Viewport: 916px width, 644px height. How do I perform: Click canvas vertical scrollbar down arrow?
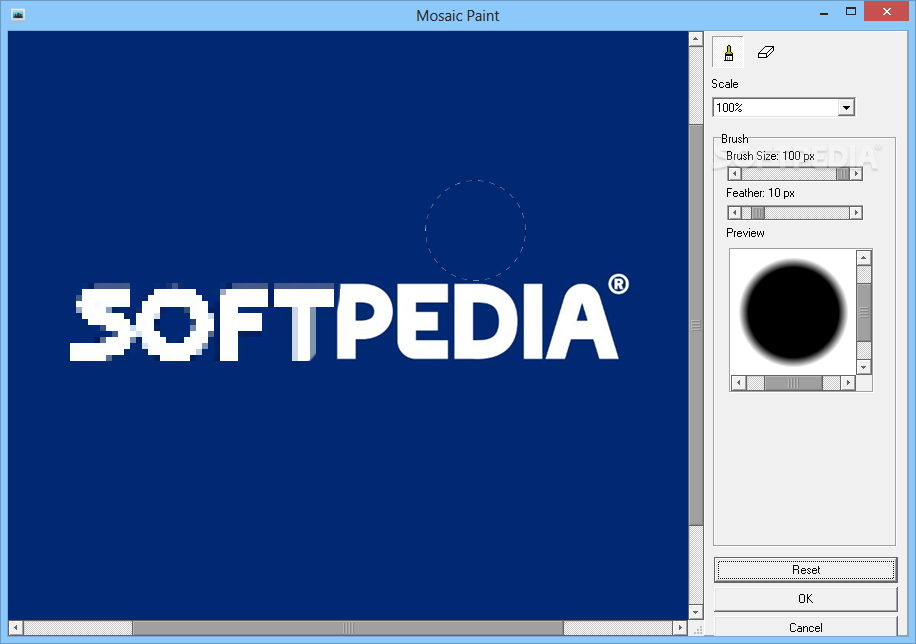[695, 612]
